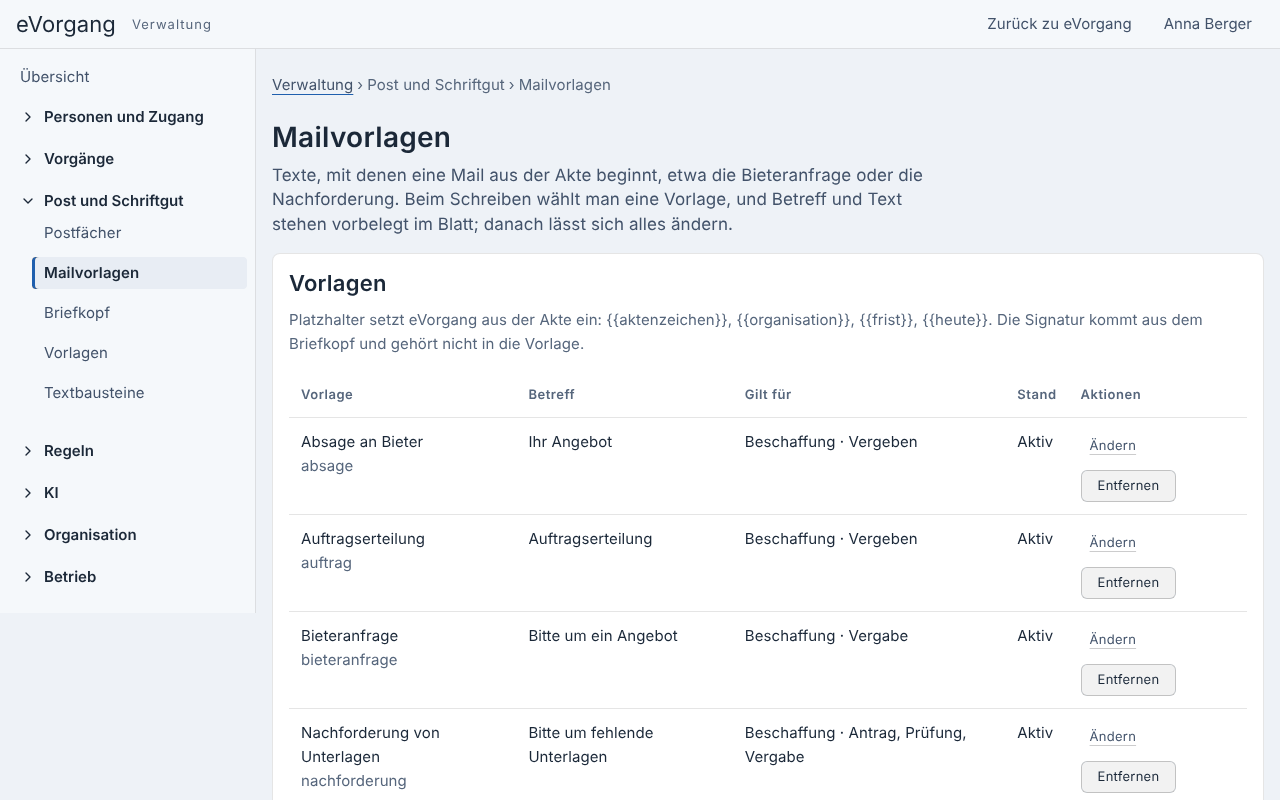The image size is (1280, 800).
Task: Click the 'auftrag' template key
Action: click(326, 563)
